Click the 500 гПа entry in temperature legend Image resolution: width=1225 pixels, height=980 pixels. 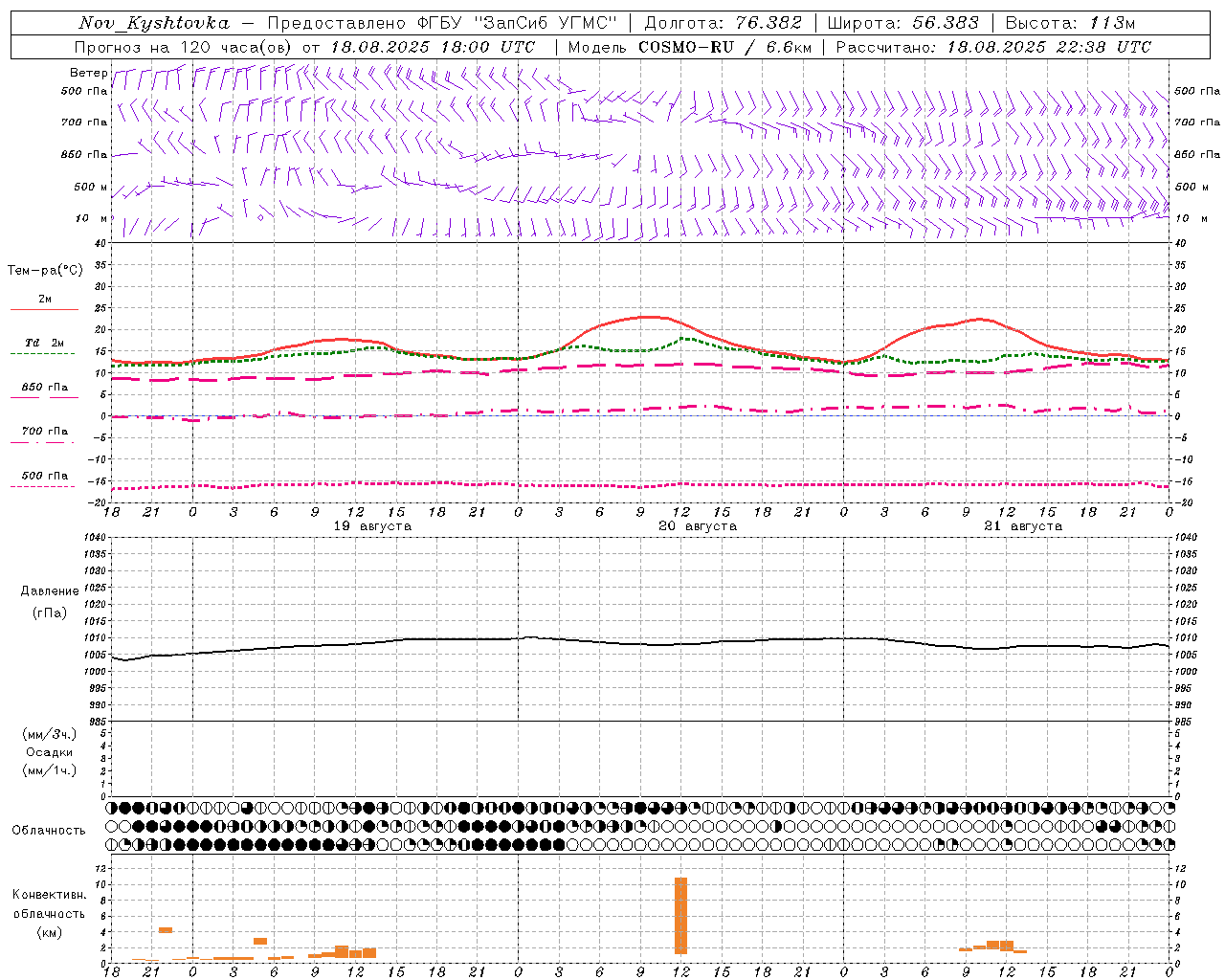coord(45,476)
